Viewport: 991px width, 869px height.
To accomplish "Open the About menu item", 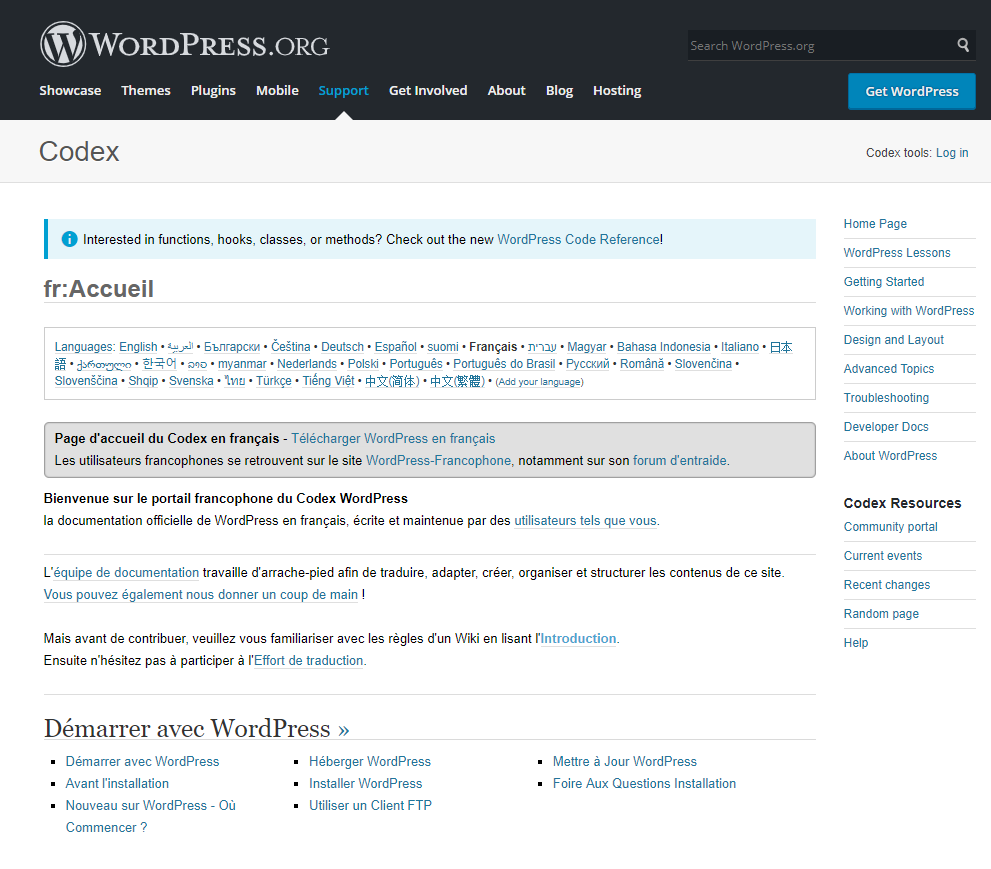I will pyautogui.click(x=506, y=90).
